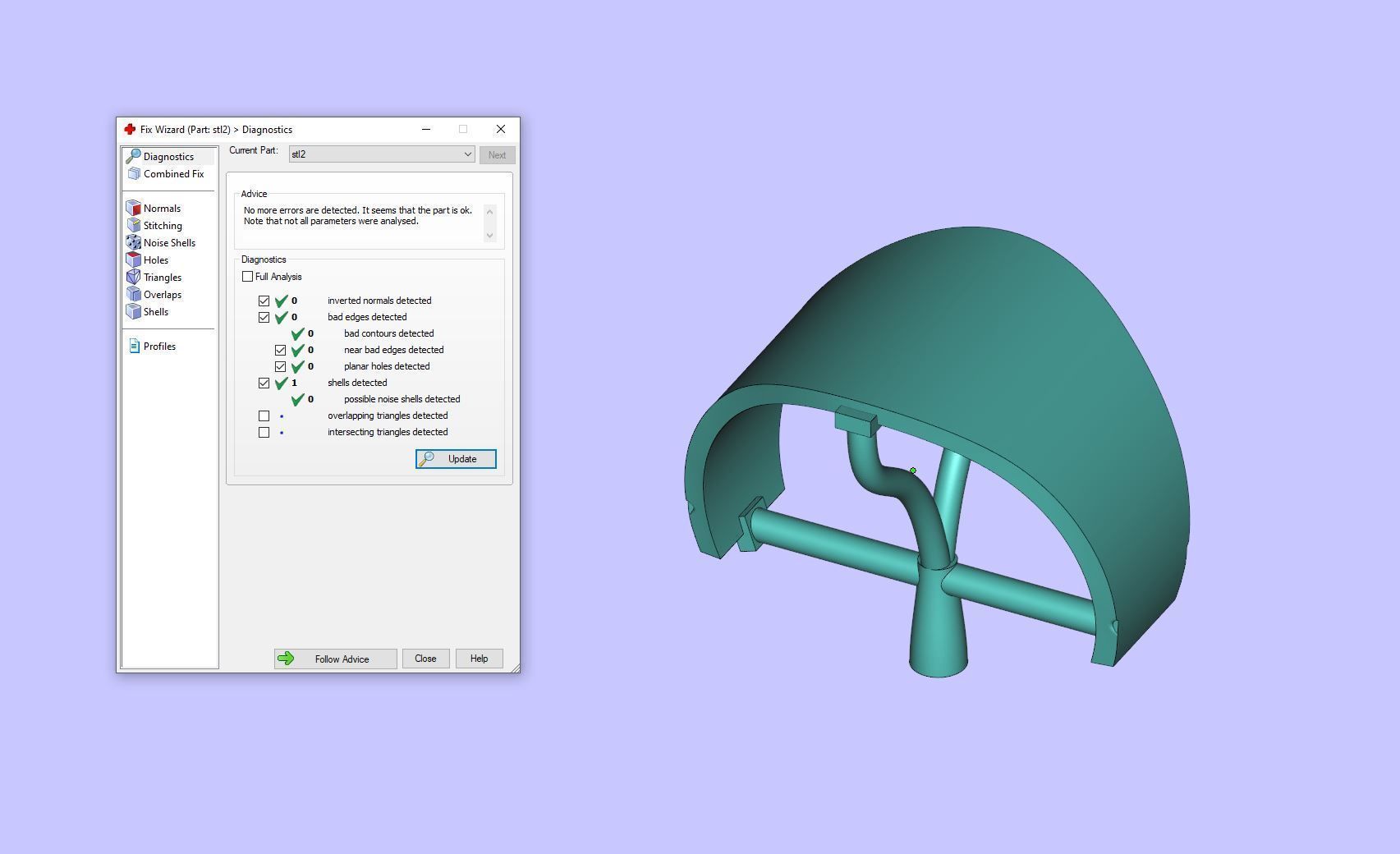
Task: Open the Profiles page
Action: (159, 347)
